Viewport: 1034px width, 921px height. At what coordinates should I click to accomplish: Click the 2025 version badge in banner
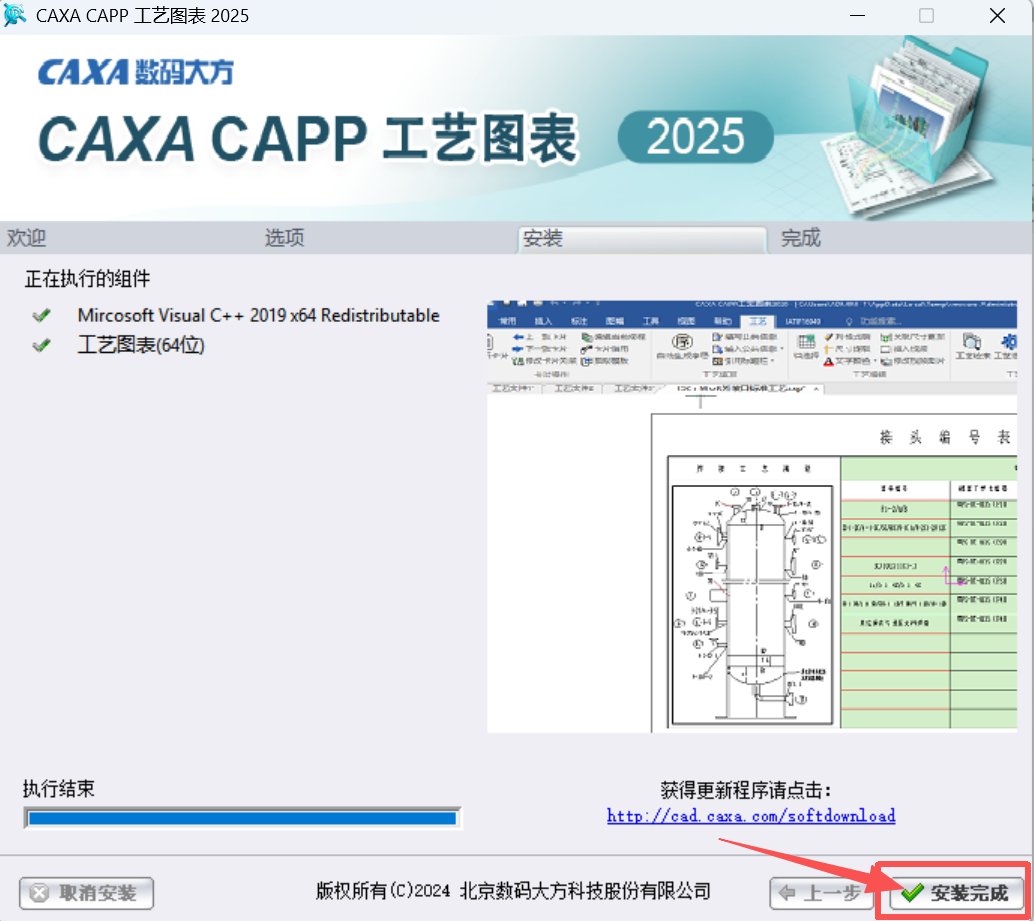[695, 136]
